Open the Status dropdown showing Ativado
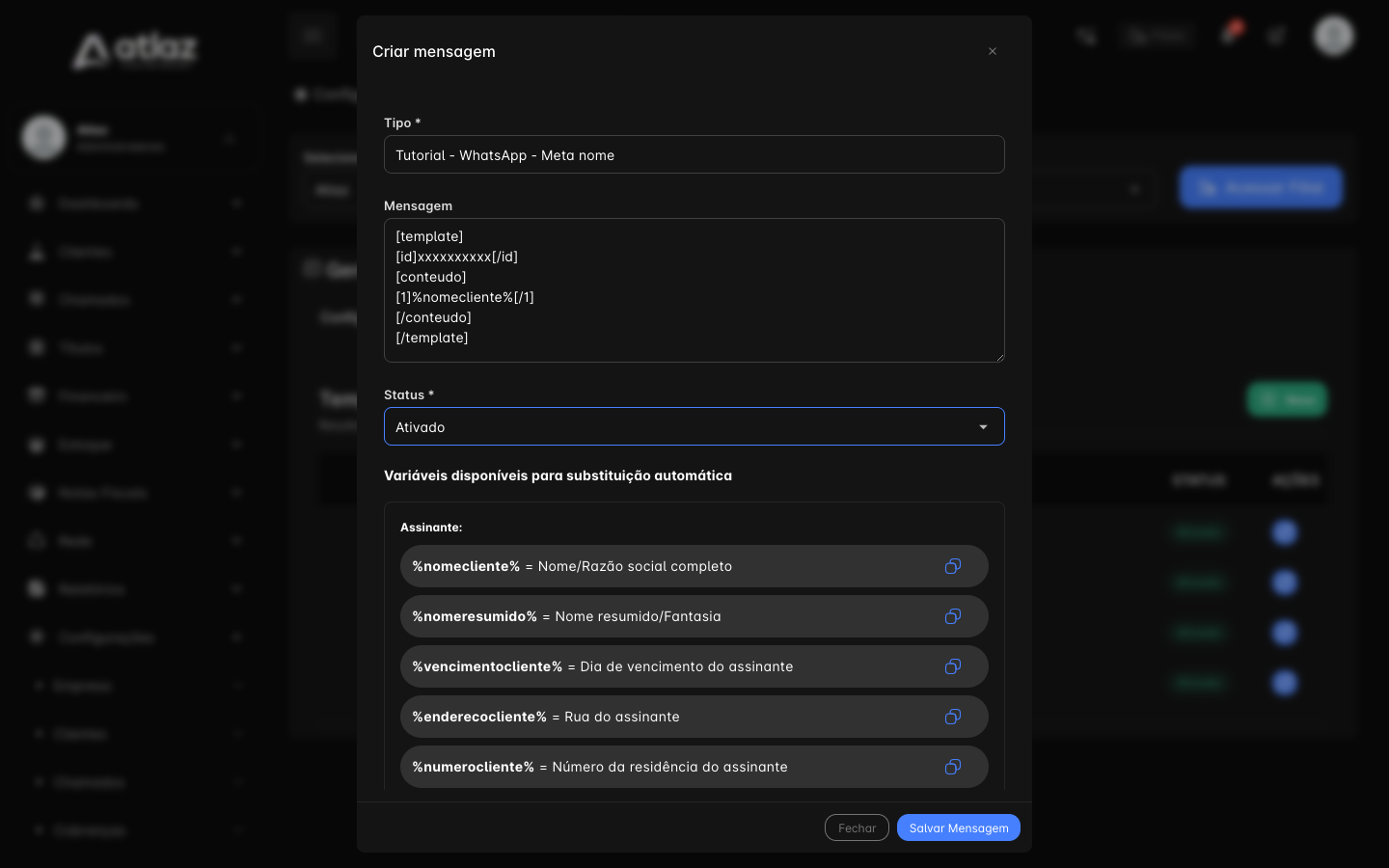 (694, 426)
